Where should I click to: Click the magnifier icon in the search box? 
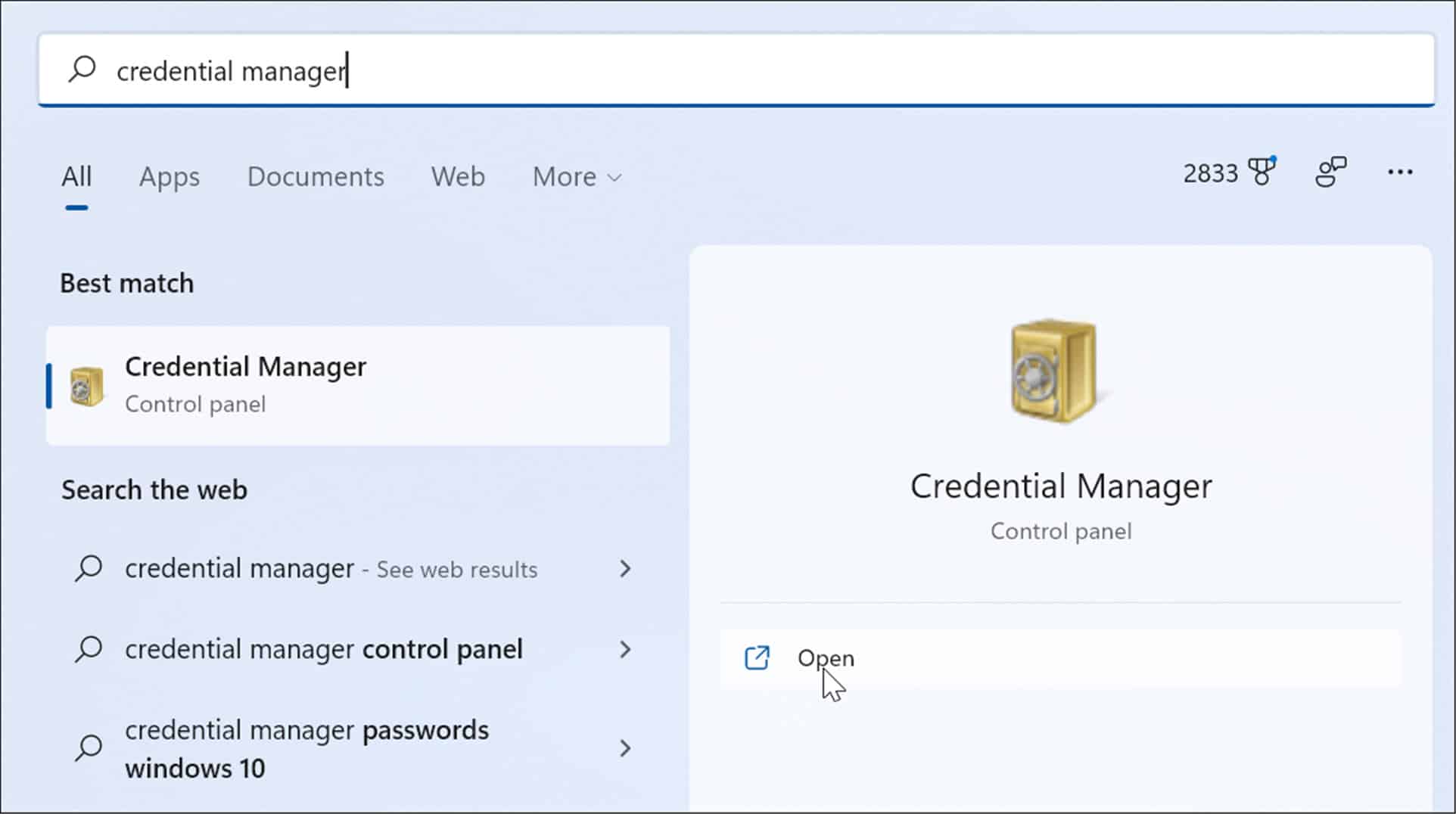click(x=82, y=70)
